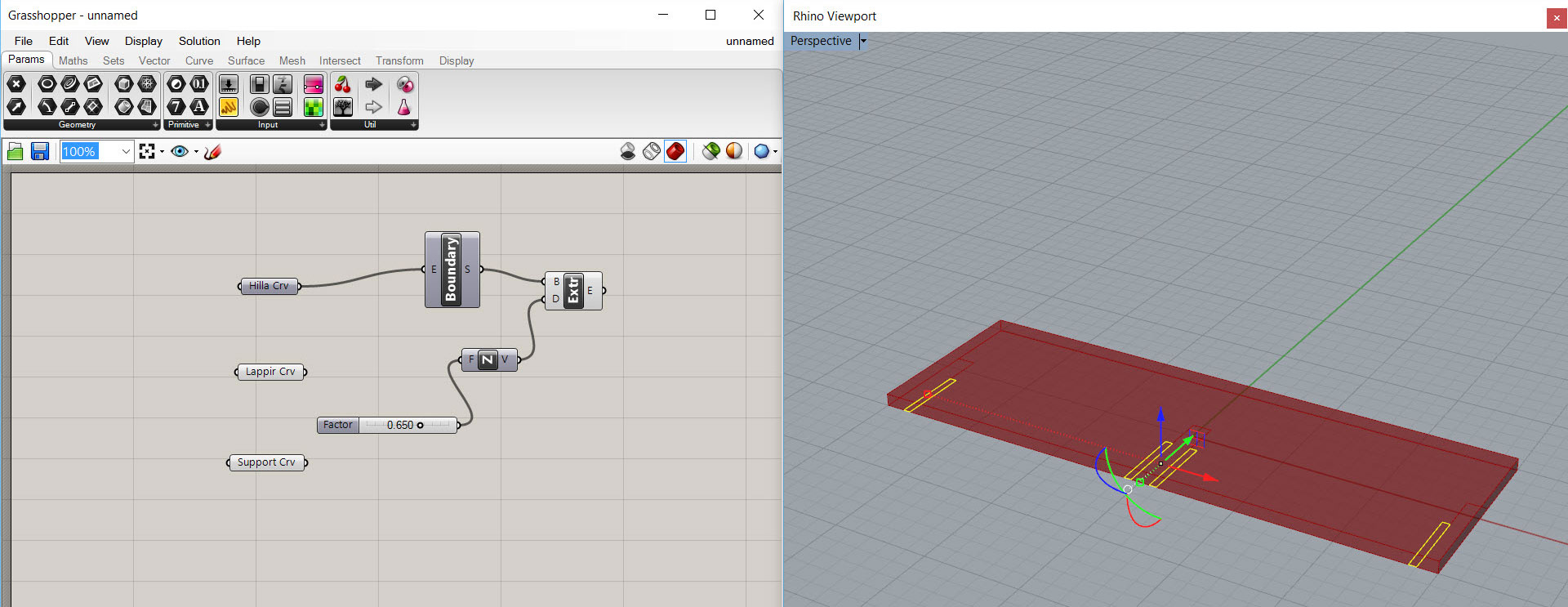The image size is (1568, 607).
Task: Open the Edit menu
Action: (59, 41)
